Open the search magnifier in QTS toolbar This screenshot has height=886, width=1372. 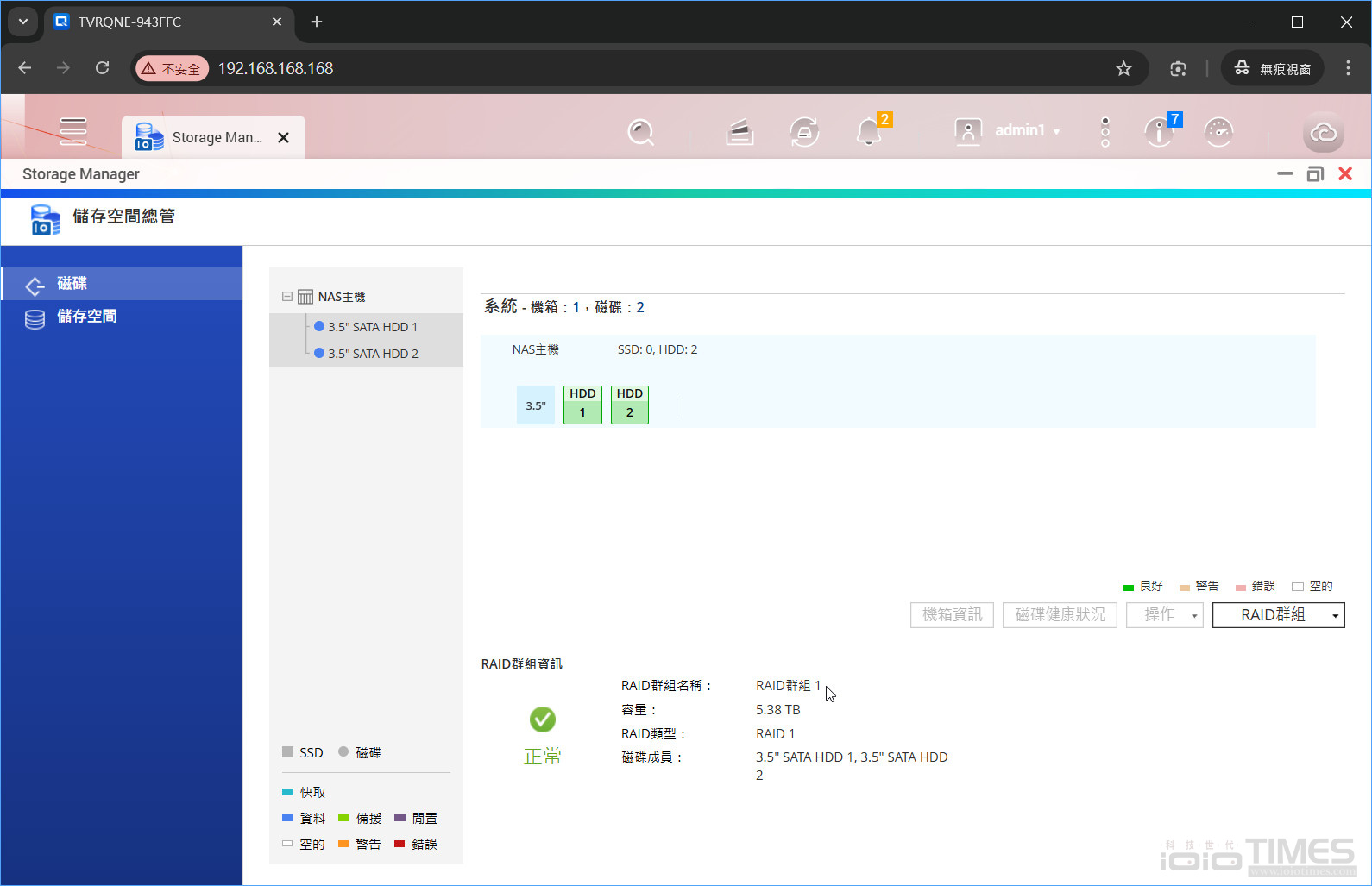point(640,132)
